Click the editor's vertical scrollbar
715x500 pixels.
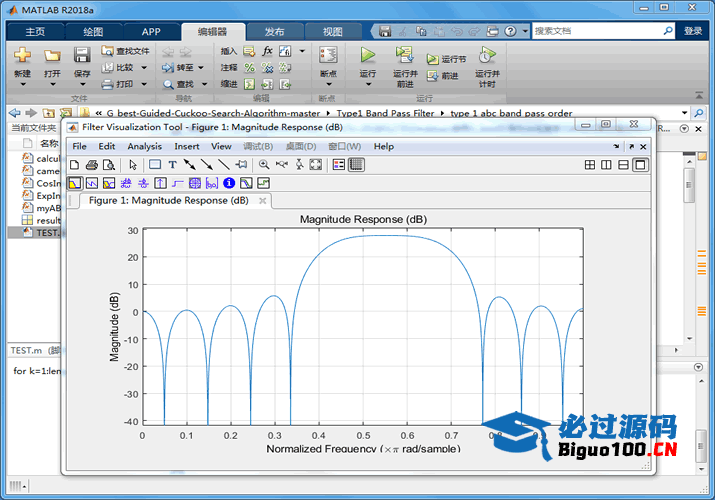pyautogui.click(x=689, y=190)
